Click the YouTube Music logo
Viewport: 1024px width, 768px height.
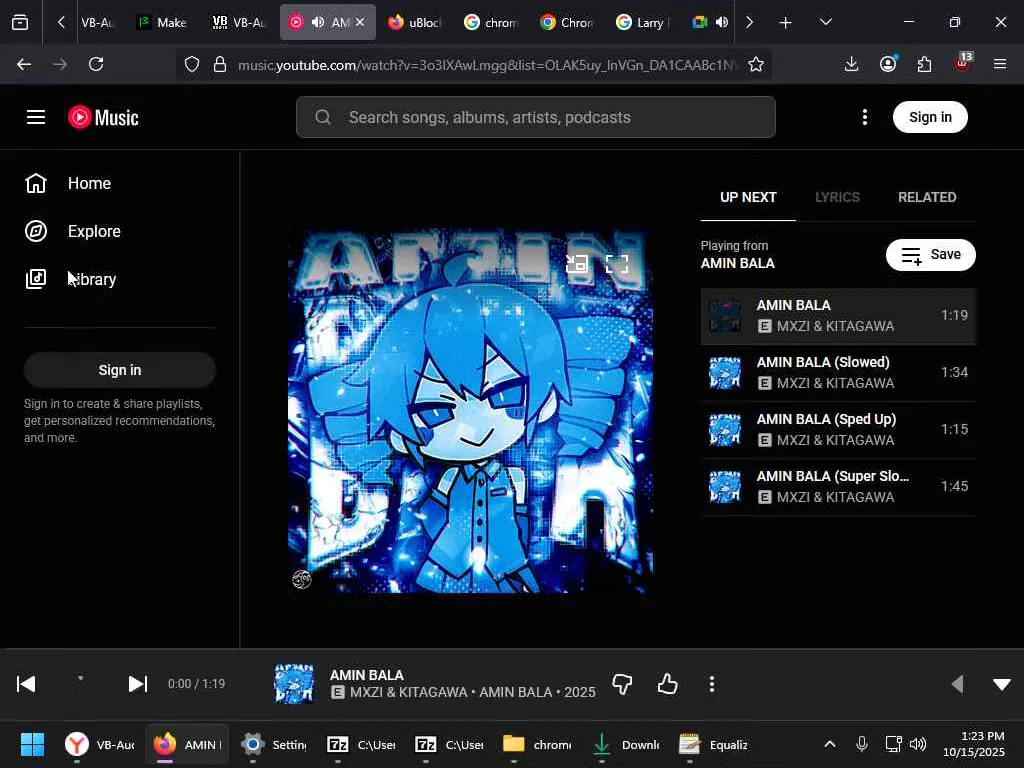click(x=103, y=118)
